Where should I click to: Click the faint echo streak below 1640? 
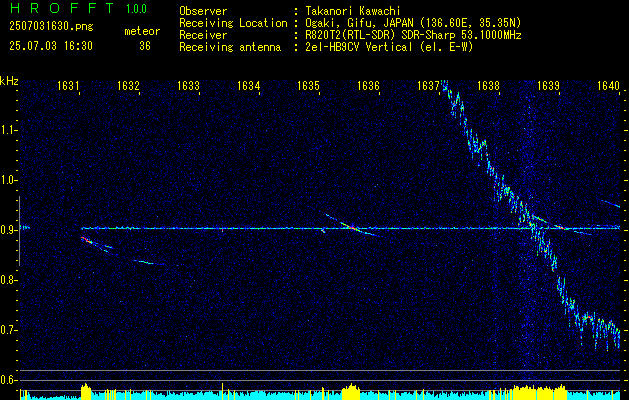609,203
